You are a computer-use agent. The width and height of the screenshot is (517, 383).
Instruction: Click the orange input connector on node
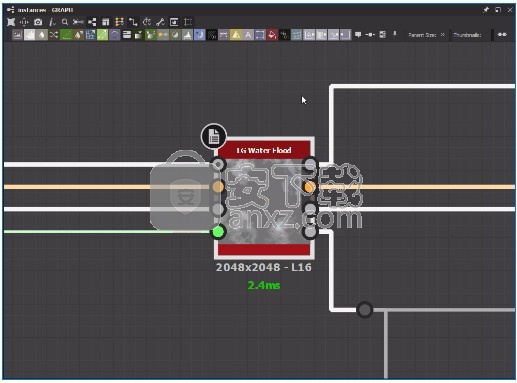pos(218,187)
